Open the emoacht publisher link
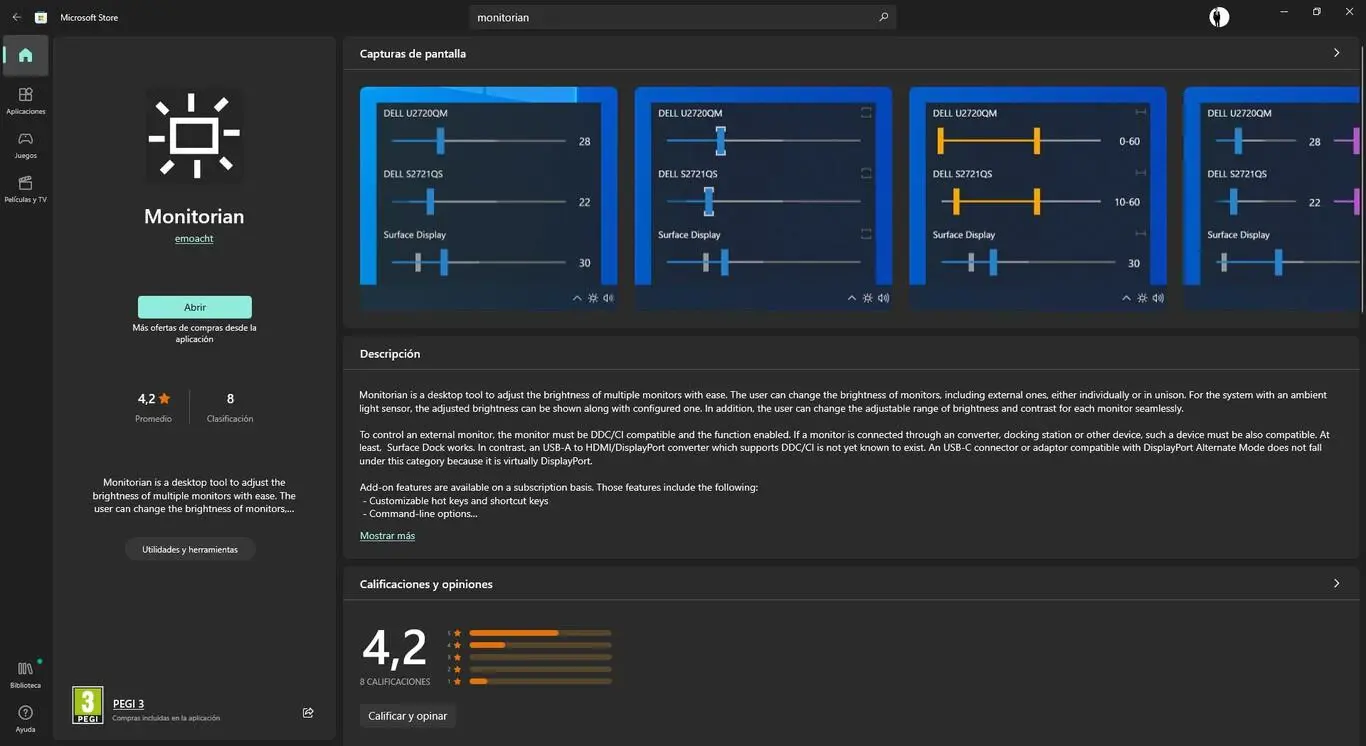This screenshot has width=1366, height=746. tap(194, 239)
